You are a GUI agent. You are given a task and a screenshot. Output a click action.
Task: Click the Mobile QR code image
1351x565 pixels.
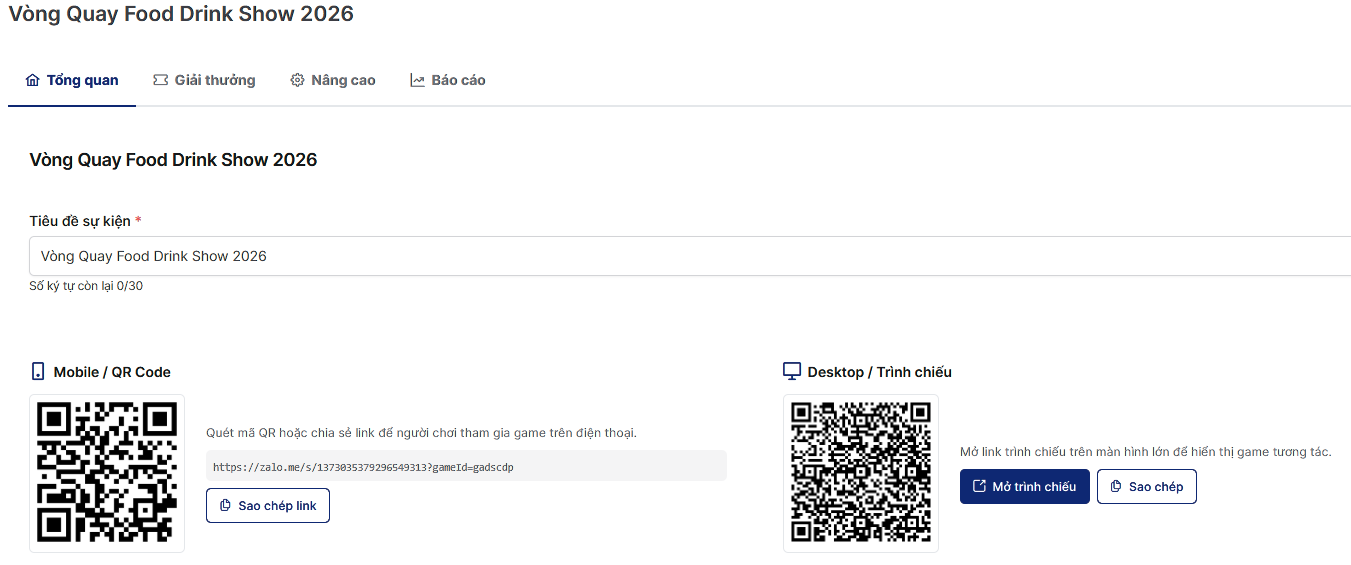click(107, 473)
